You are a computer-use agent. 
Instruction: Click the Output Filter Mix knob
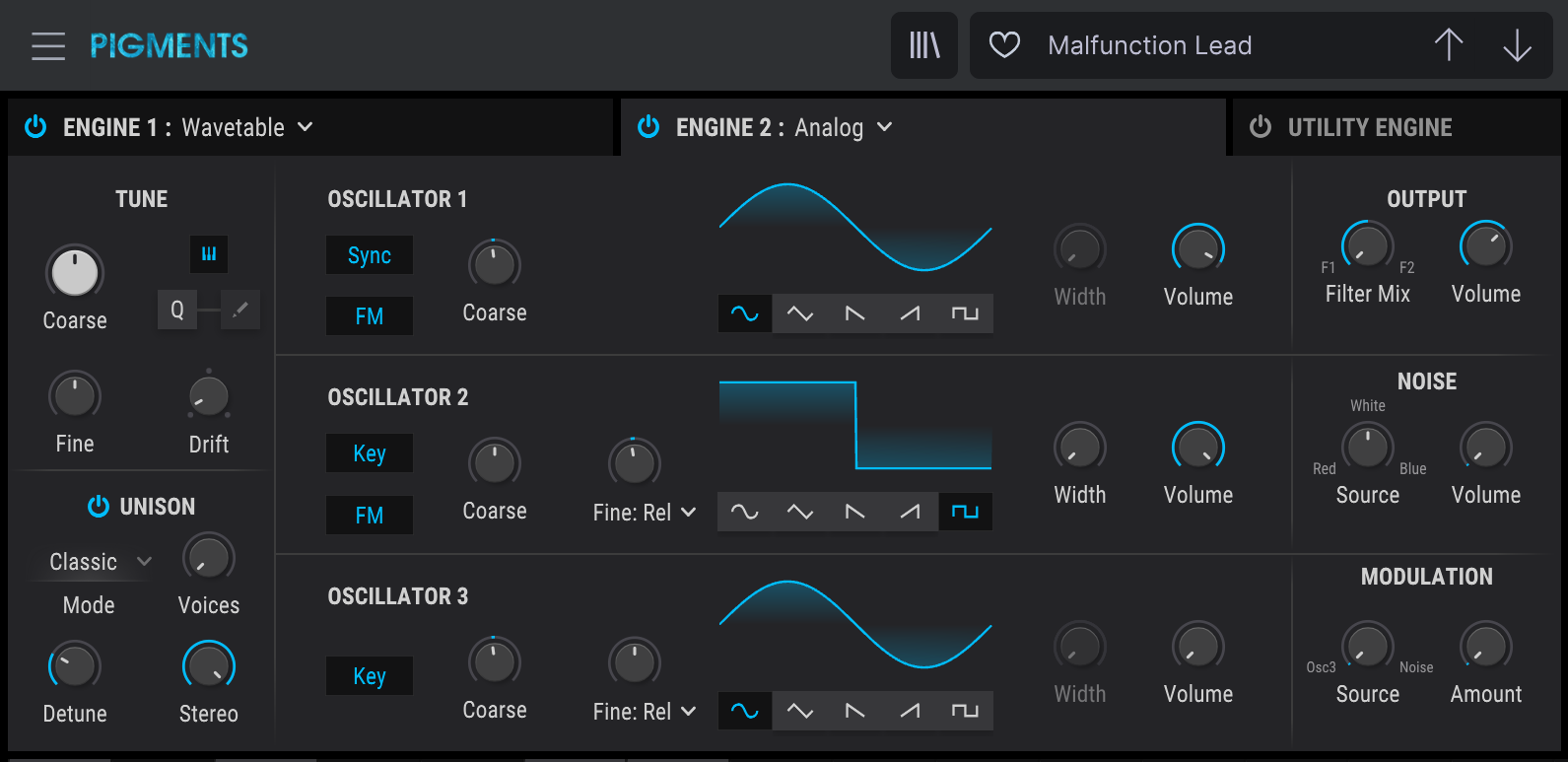[x=1368, y=246]
